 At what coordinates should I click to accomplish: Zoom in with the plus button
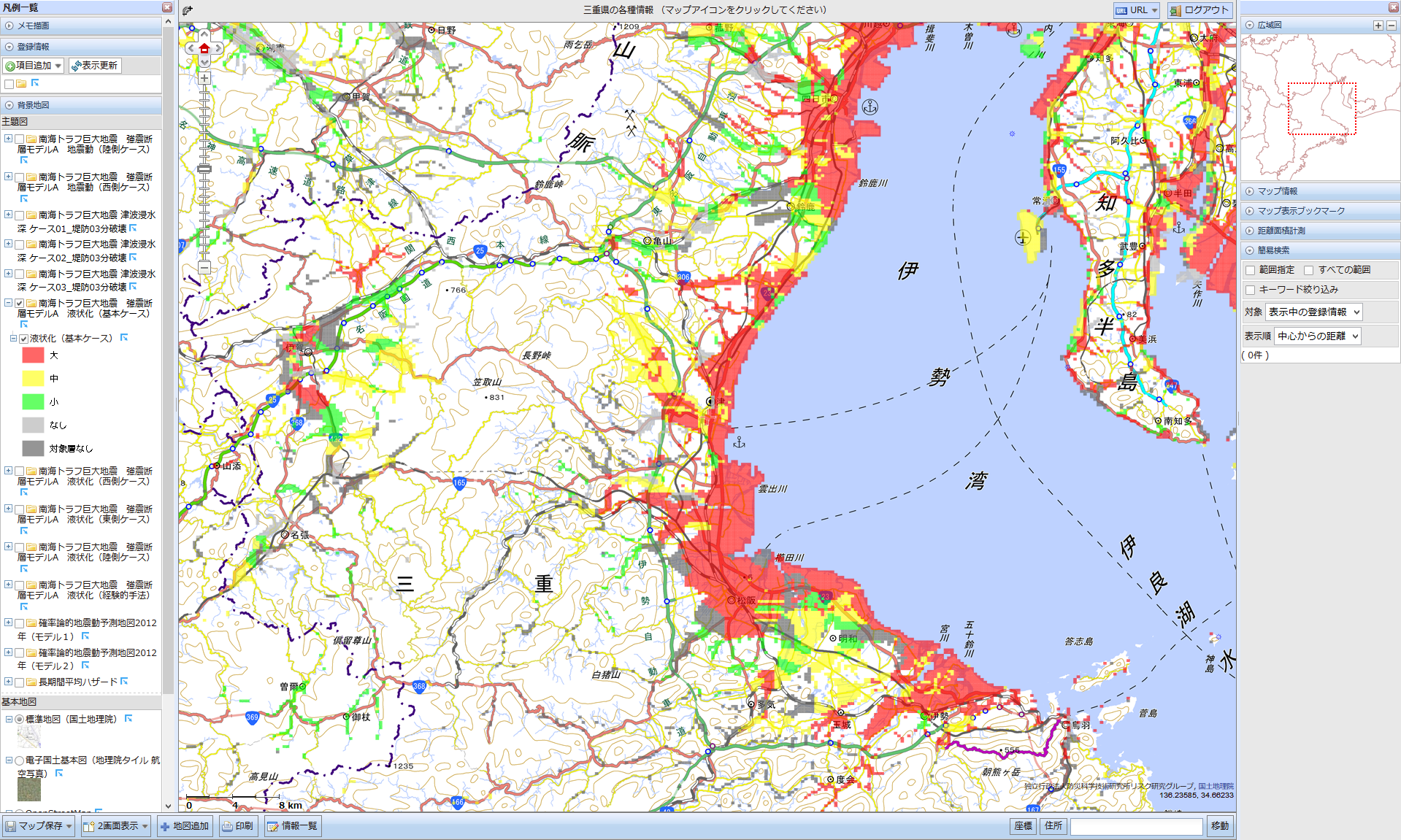pyautogui.click(x=204, y=78)
